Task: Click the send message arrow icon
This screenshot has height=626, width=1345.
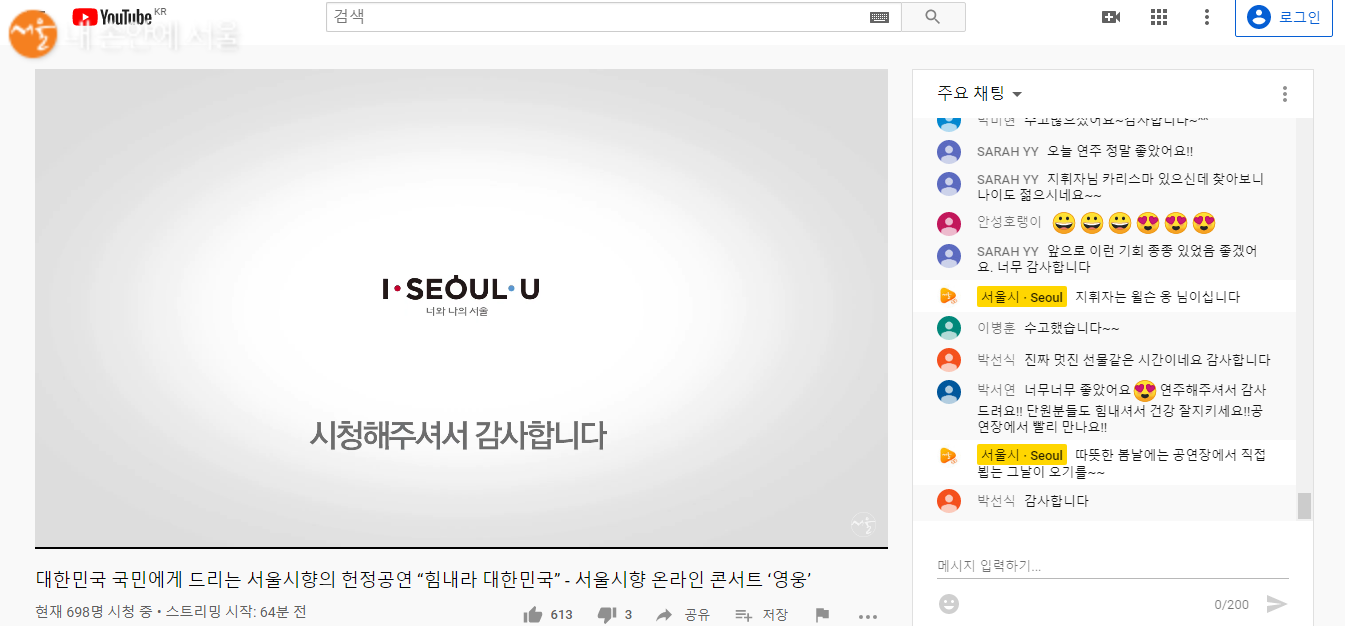Action: pyautogui.click(x=1276, y=604)
